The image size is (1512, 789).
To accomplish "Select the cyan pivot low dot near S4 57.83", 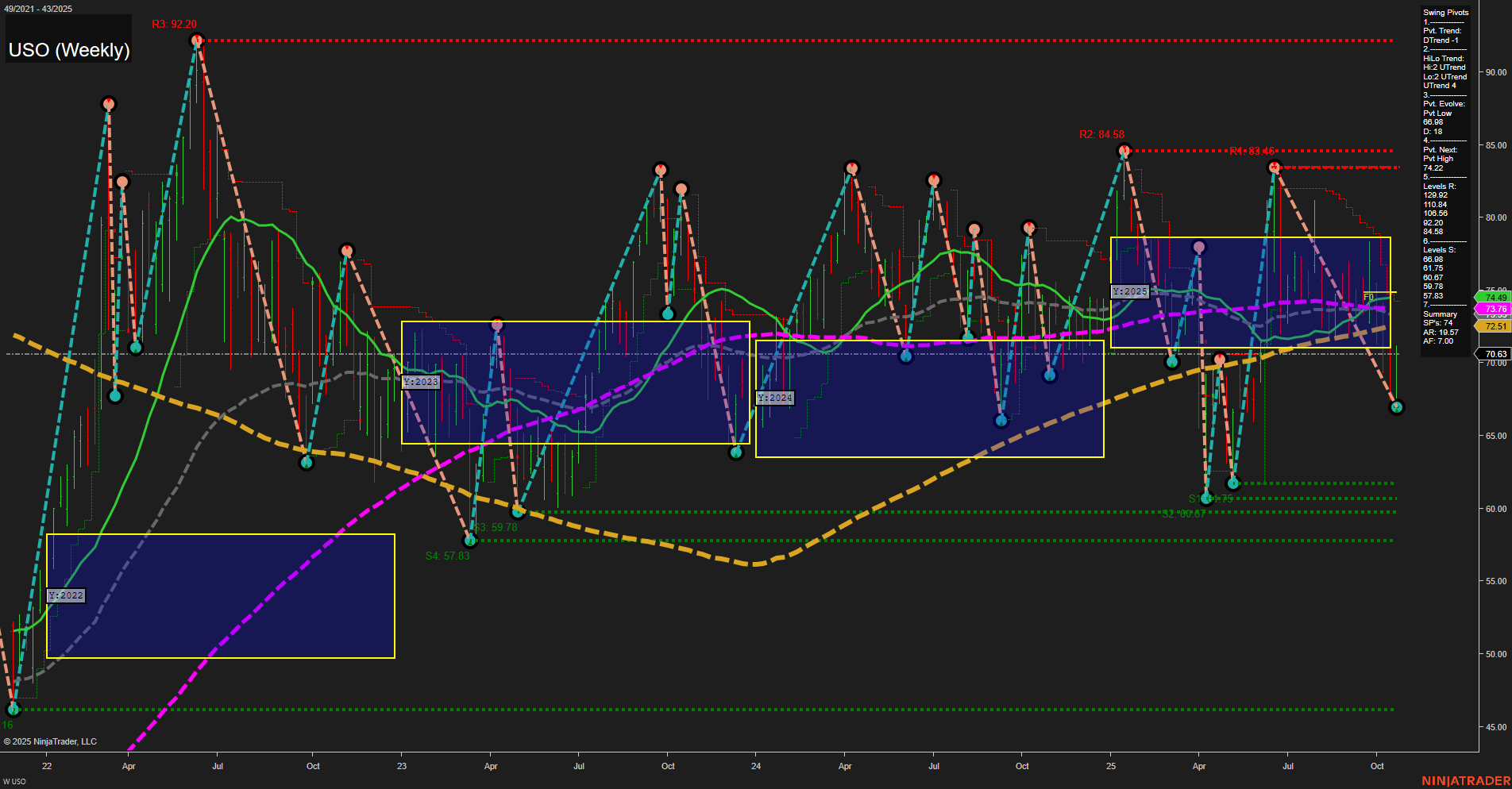I will pyautogui.click(x=470, y=540).
